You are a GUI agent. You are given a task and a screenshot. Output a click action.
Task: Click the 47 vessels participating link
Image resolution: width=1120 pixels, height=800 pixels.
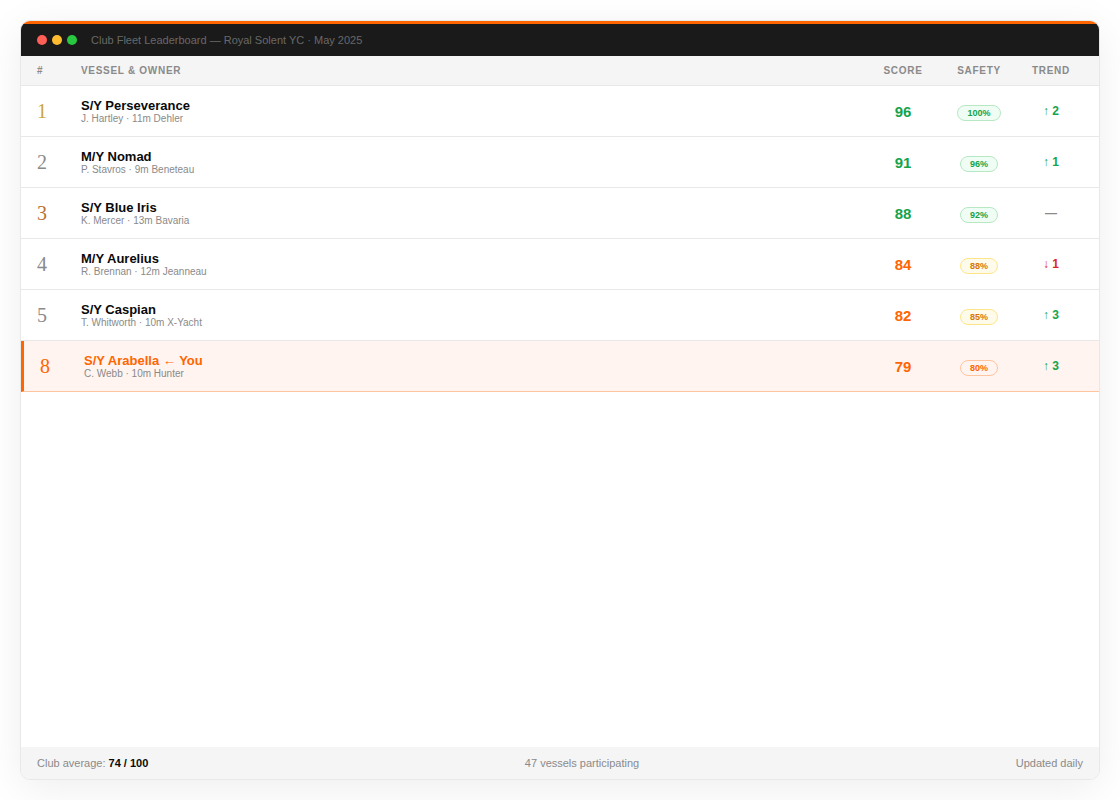[x=582, y=763]
